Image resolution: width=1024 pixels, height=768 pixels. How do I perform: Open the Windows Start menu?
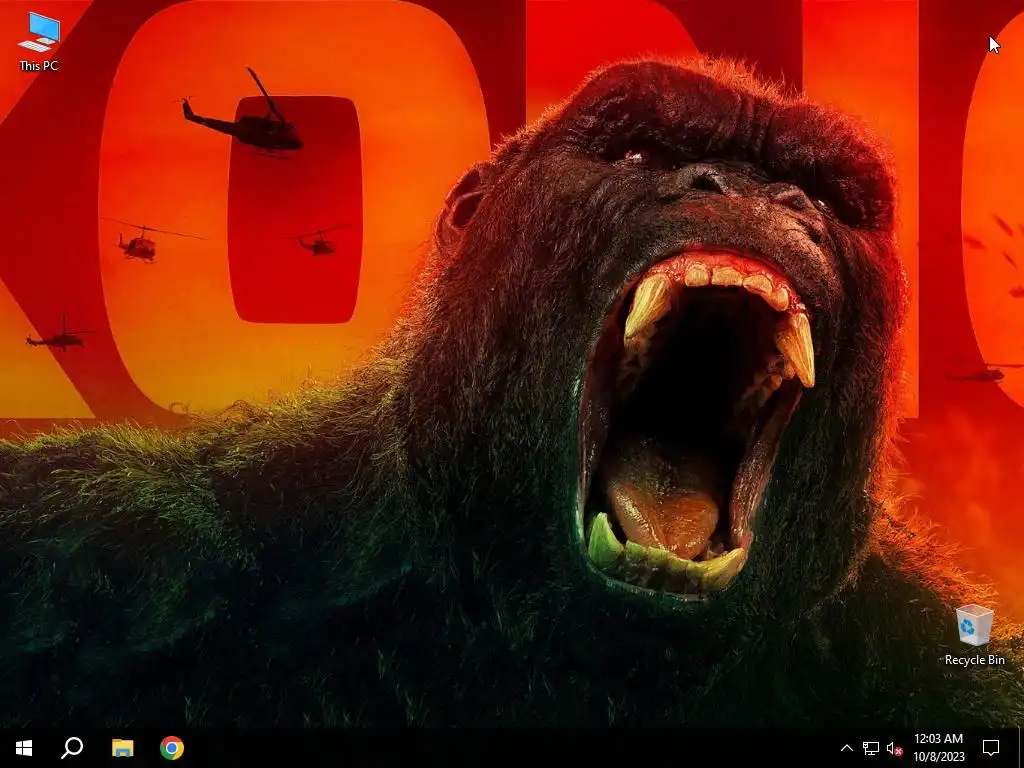tap(24, 748)
